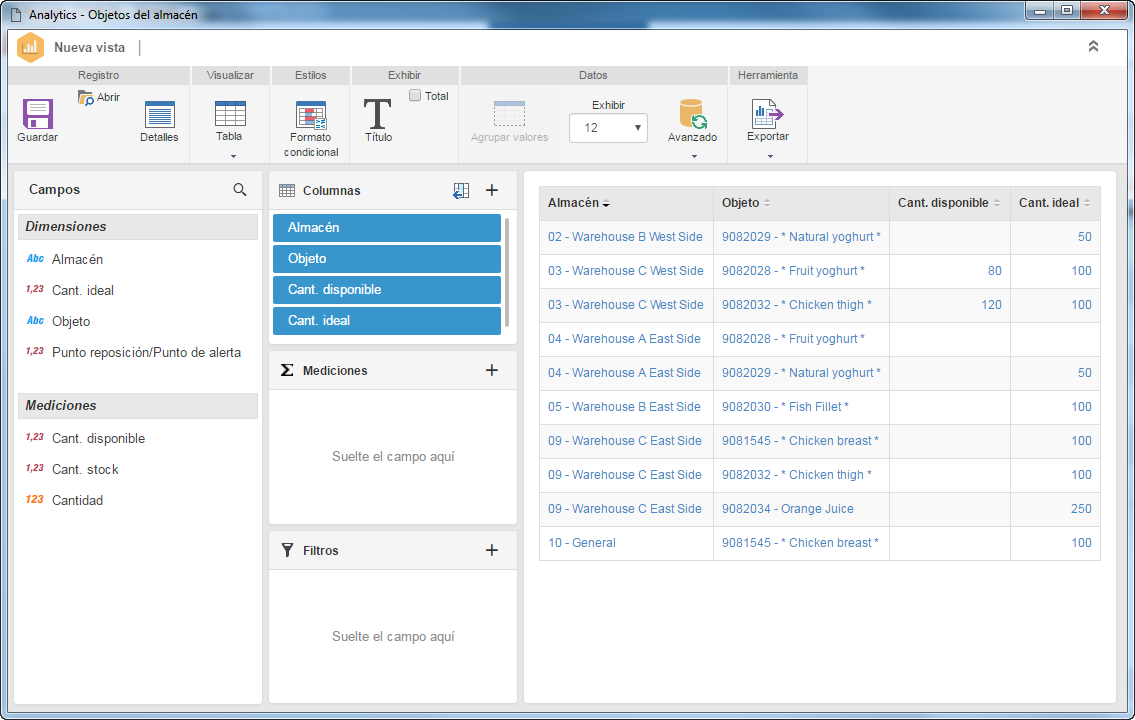Sort by Cant. disponible column header
The height and width of the screenshot is (720, 1135).
(950, 203)
